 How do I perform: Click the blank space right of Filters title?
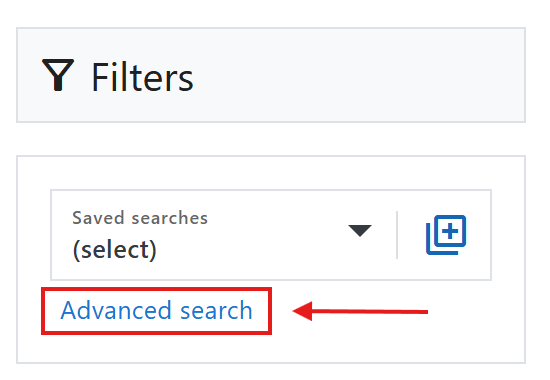point(358,75)
